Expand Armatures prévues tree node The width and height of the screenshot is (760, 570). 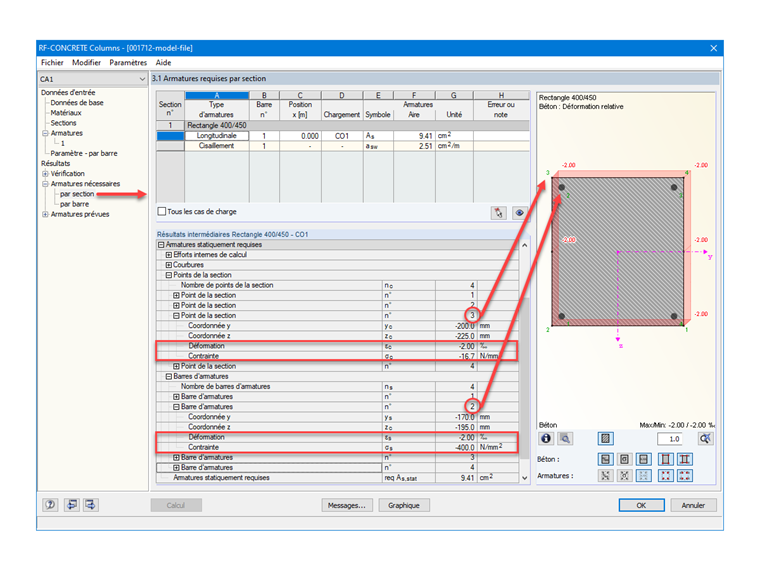(45, 214)
